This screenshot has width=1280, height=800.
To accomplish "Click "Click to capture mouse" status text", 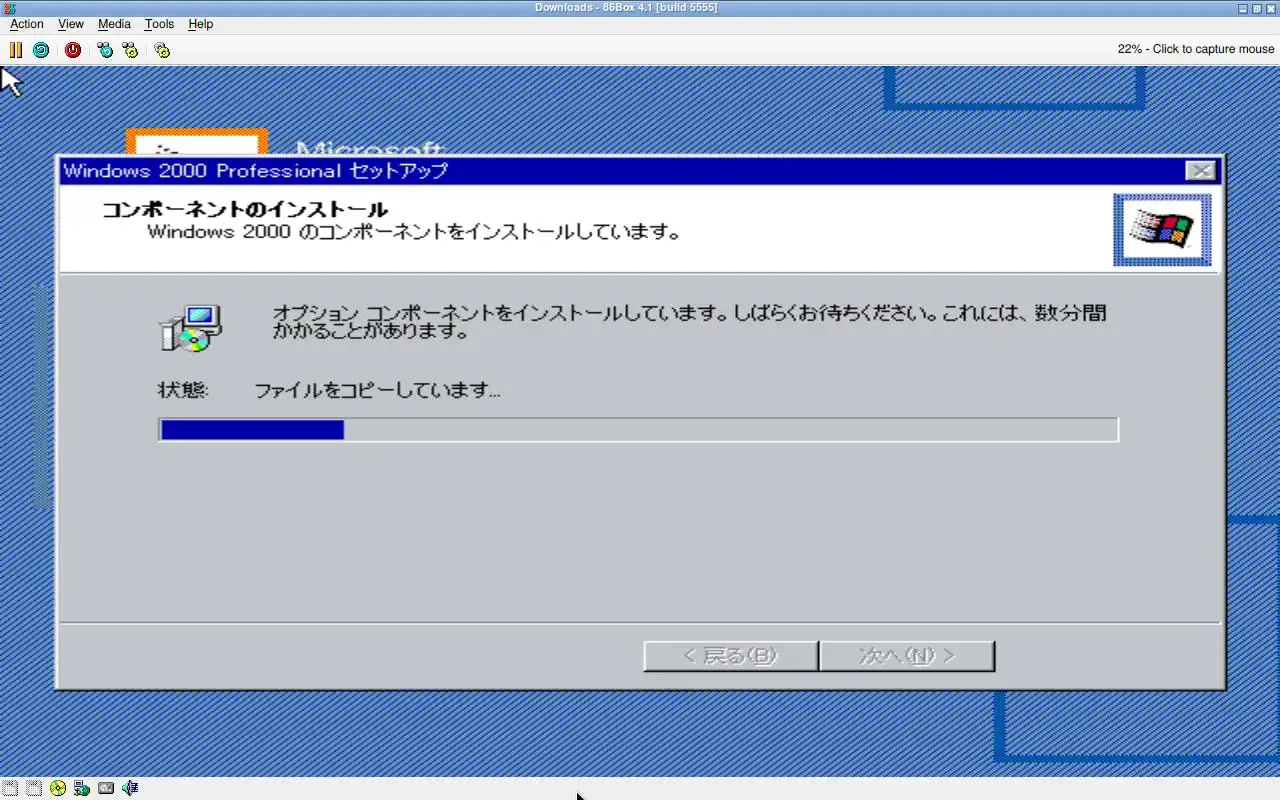I will click(1213, 49).
